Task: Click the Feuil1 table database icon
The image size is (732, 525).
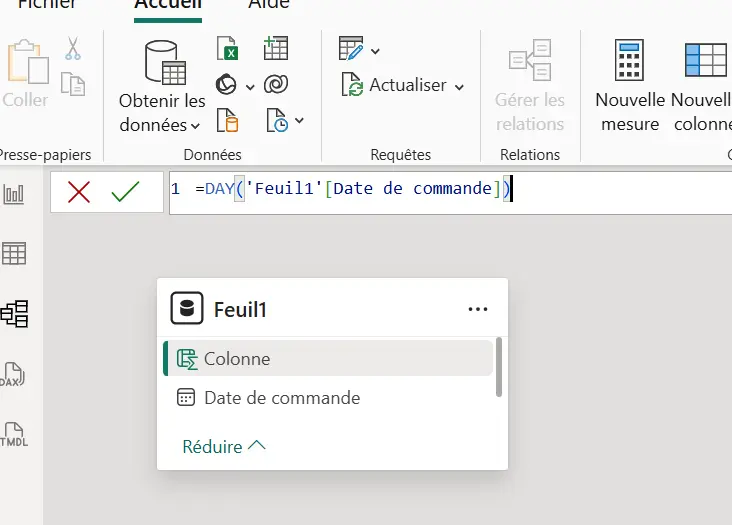Action: pyautogui.click(x=187, y=308)
